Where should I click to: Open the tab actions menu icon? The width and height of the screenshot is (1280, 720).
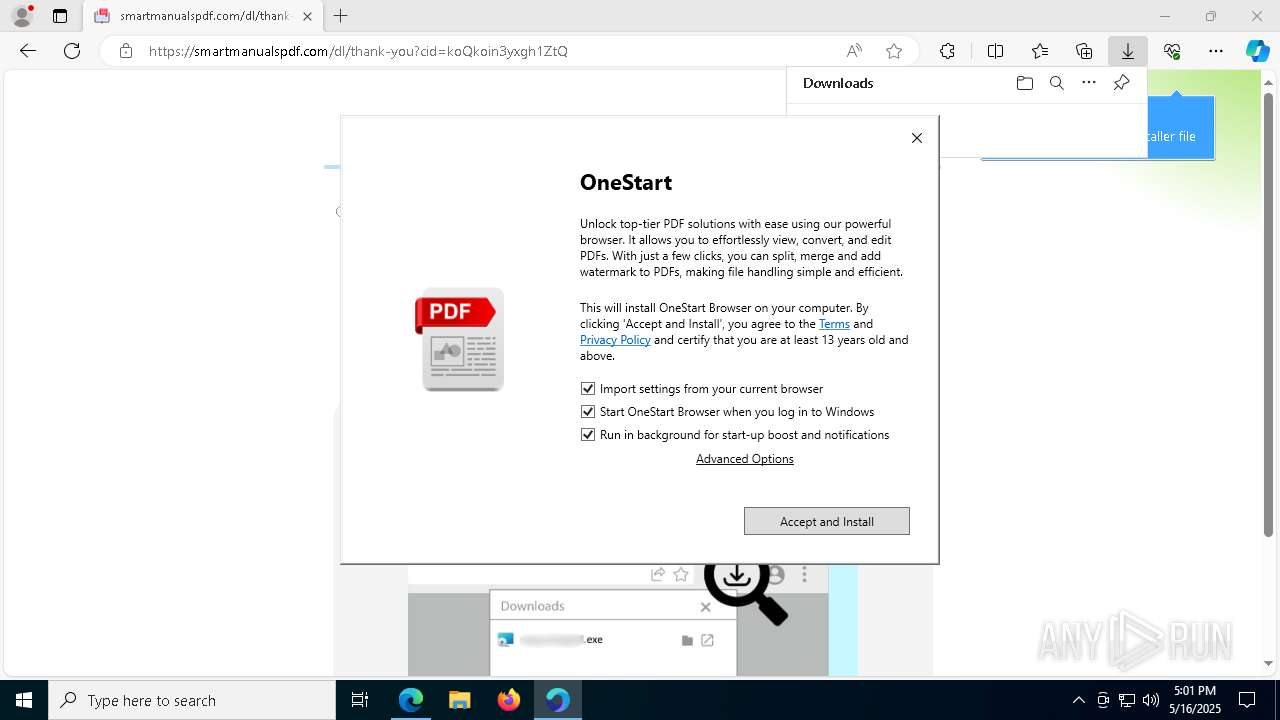(60, 16)
